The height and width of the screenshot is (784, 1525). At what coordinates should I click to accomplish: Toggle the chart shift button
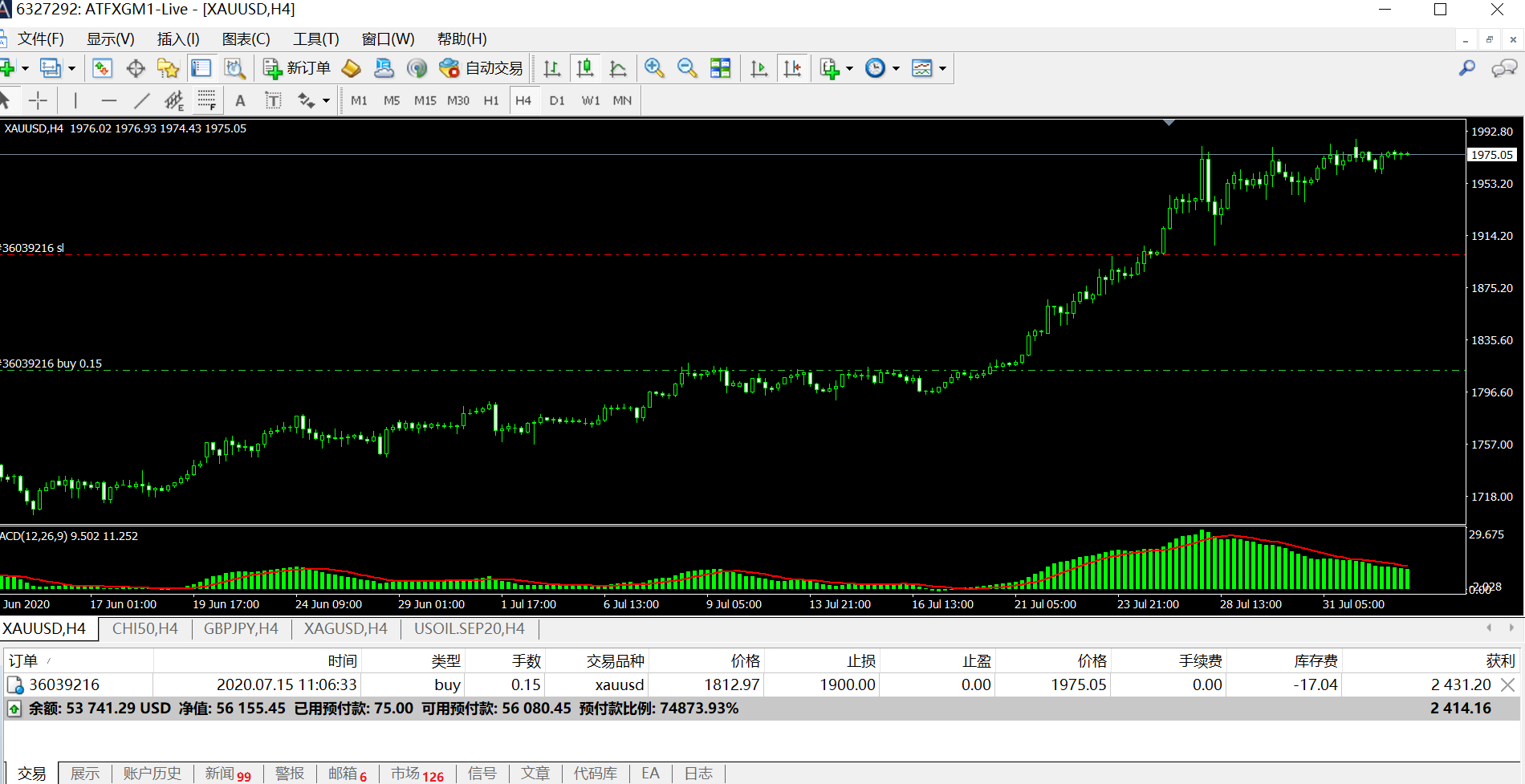[792, 69]
